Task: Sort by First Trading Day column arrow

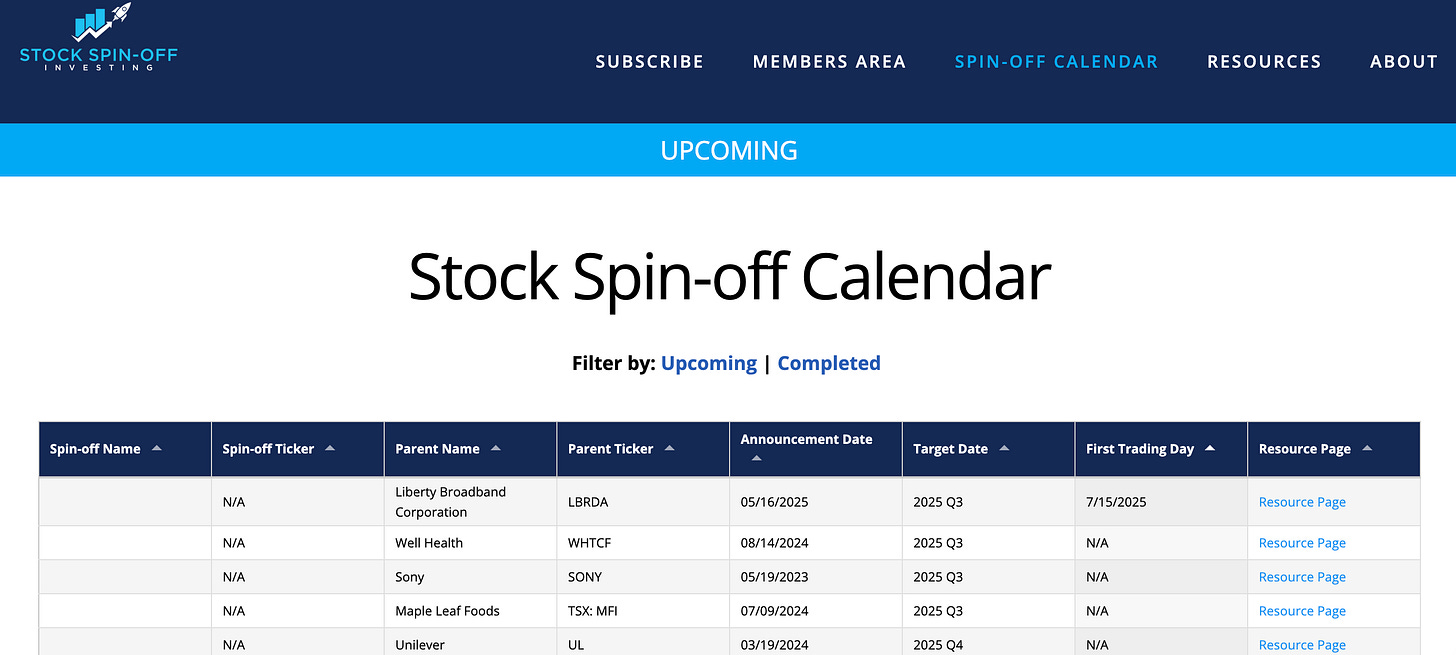Action: [1210, 449]
